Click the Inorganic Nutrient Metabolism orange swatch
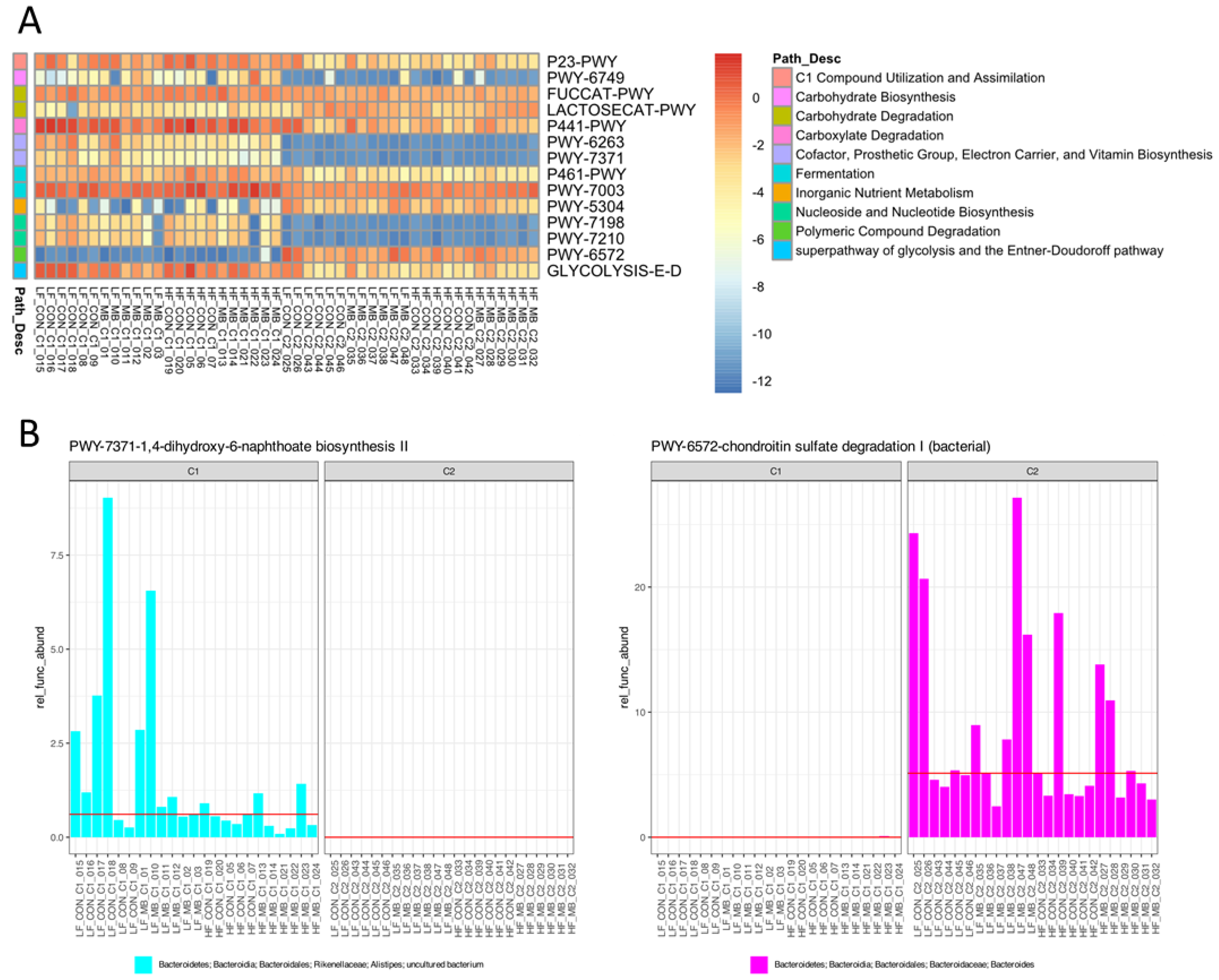The width and height of the screenshot is (1219, 980). [x=782, y=193]
